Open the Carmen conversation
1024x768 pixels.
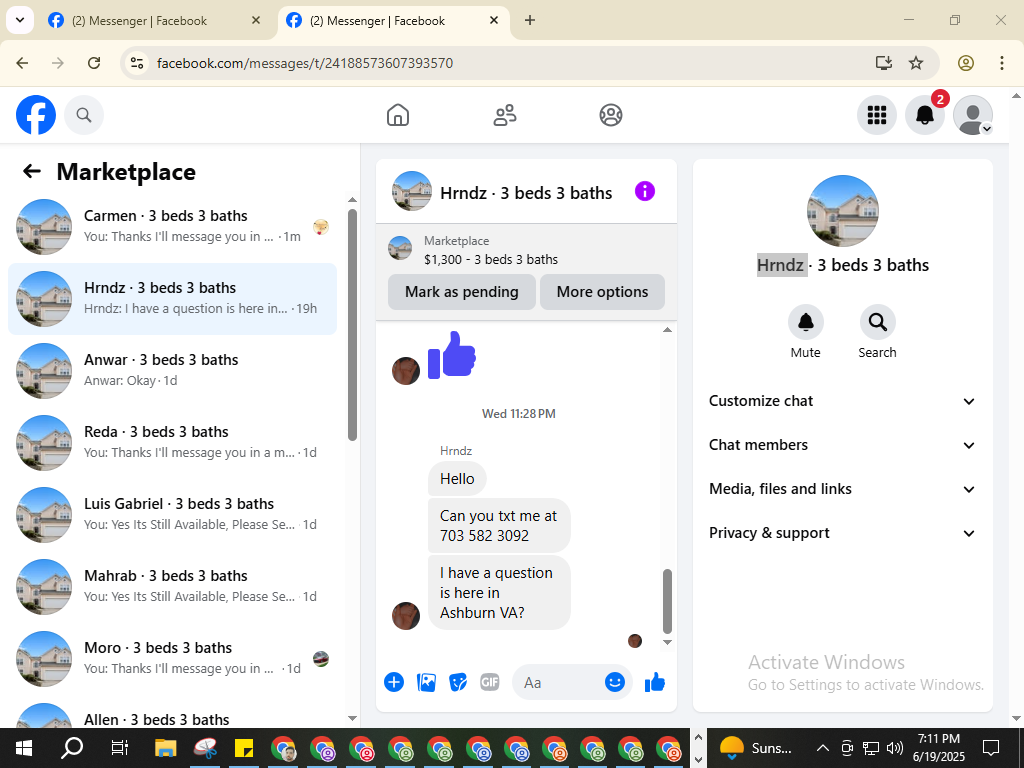pos(172,227)
